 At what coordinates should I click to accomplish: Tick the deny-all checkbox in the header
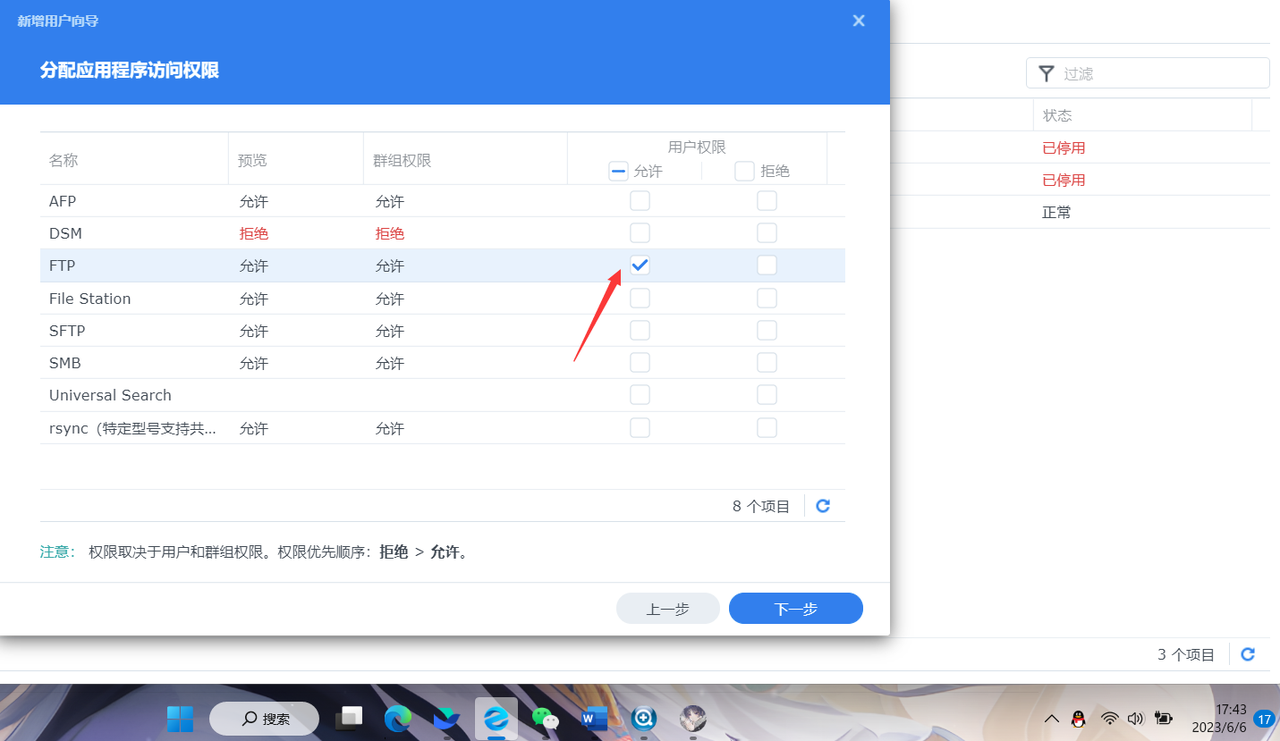[744, 171]
